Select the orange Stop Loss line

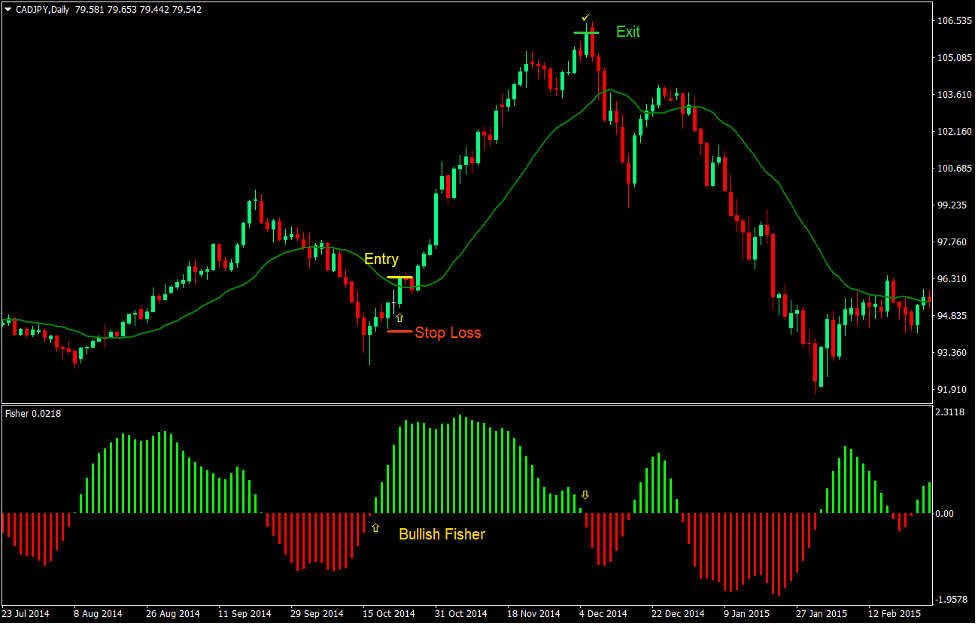(x=399, y=331)
